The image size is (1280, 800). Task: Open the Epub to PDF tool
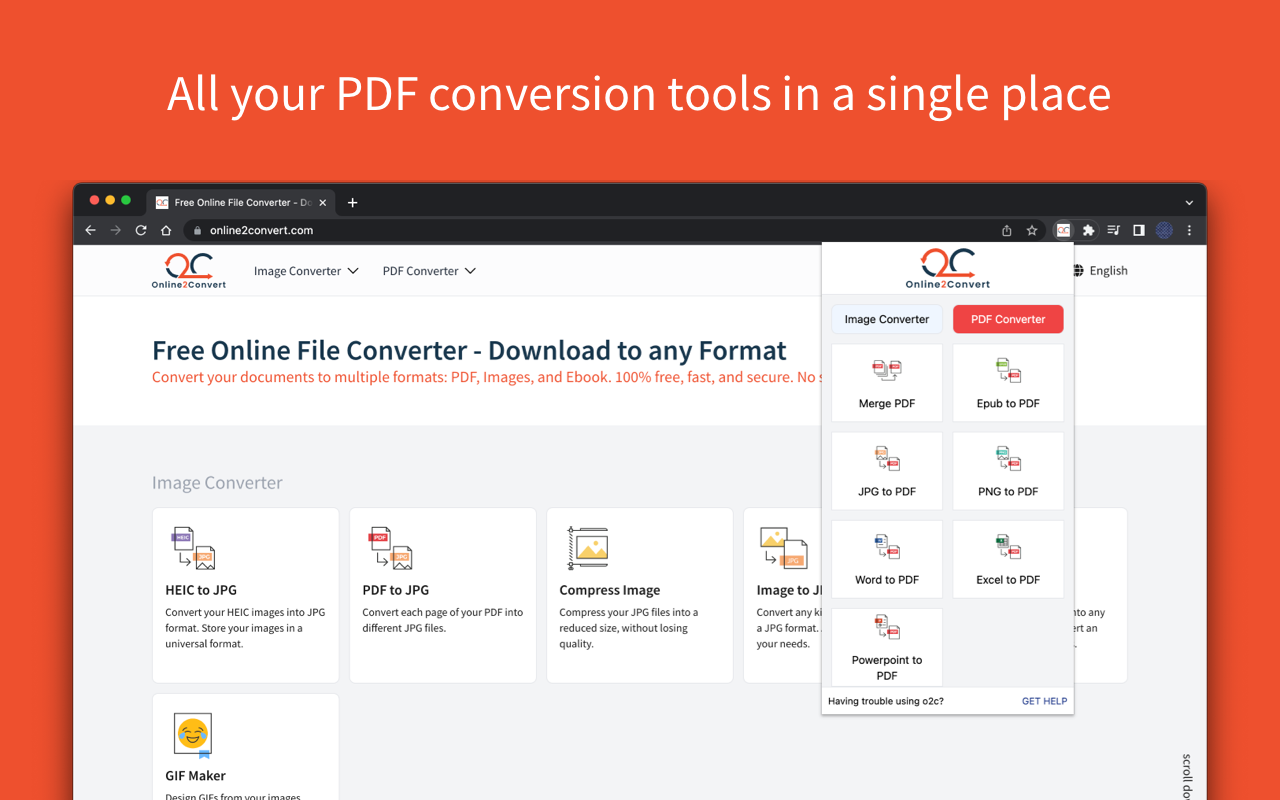point(1008,383)
